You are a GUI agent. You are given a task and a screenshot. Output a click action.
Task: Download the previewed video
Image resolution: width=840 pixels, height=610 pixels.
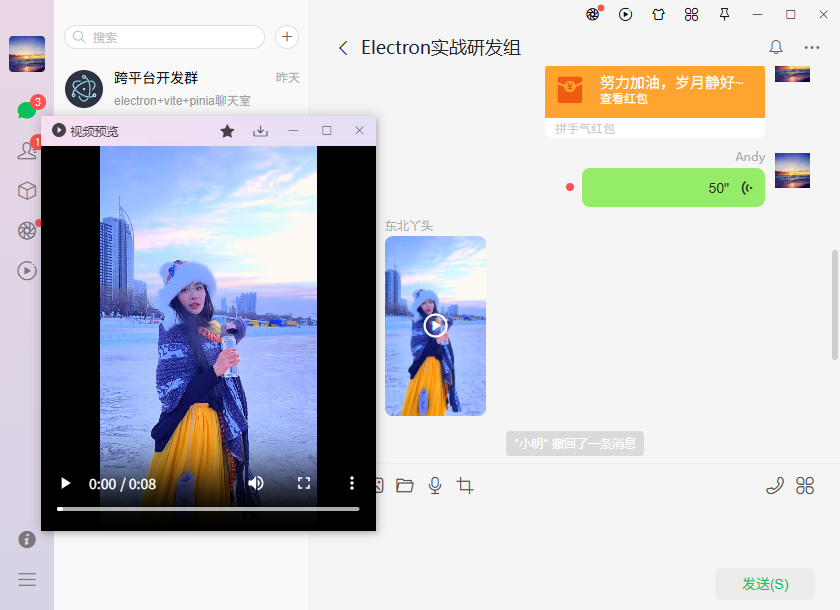click(x=260, y=130)
